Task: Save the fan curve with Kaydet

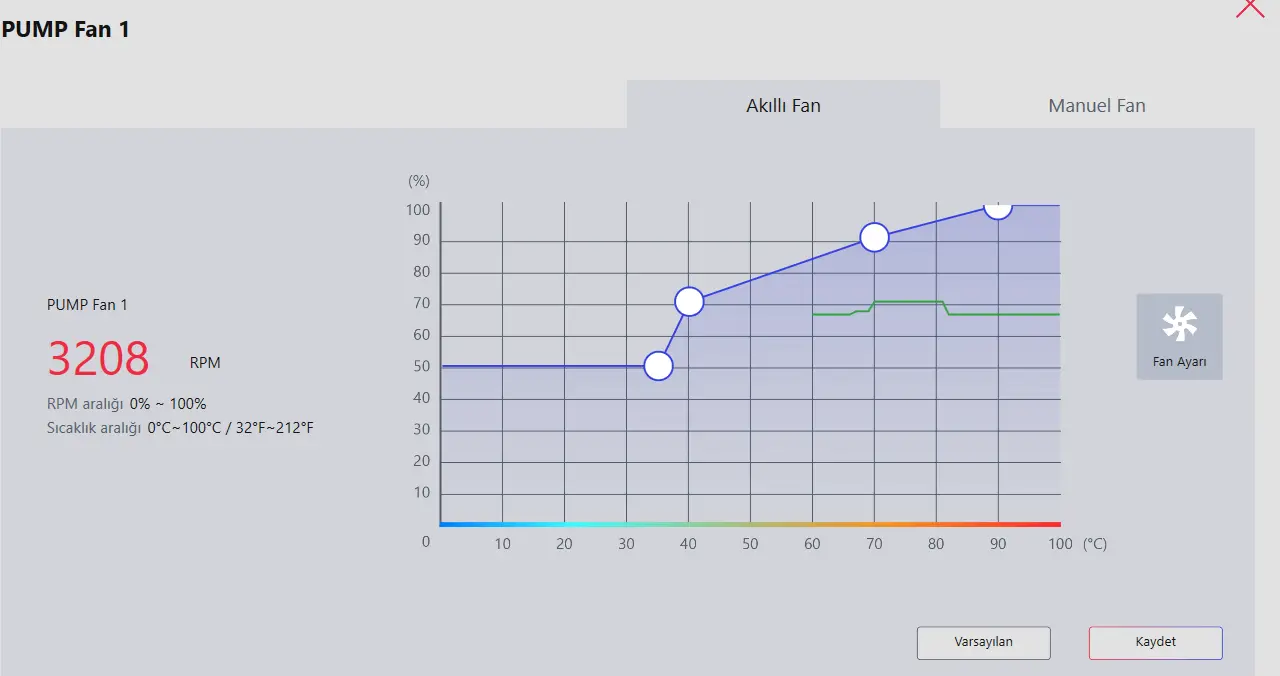Action: pos(1155,642)
